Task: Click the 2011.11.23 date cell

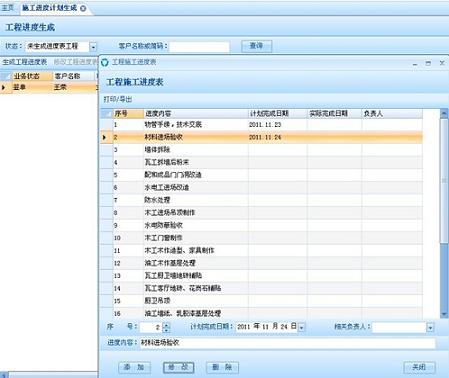Action: (278, 125)
